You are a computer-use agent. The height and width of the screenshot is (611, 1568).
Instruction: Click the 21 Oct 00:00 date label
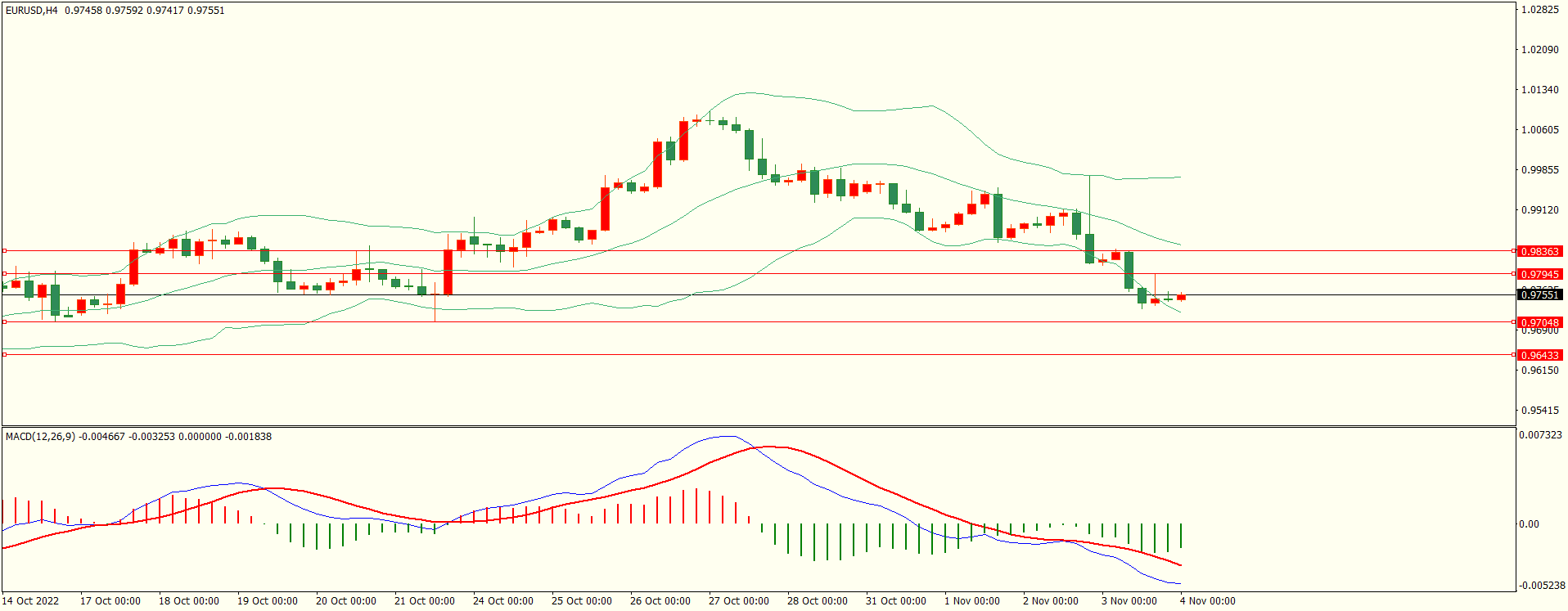click(424, 601)
